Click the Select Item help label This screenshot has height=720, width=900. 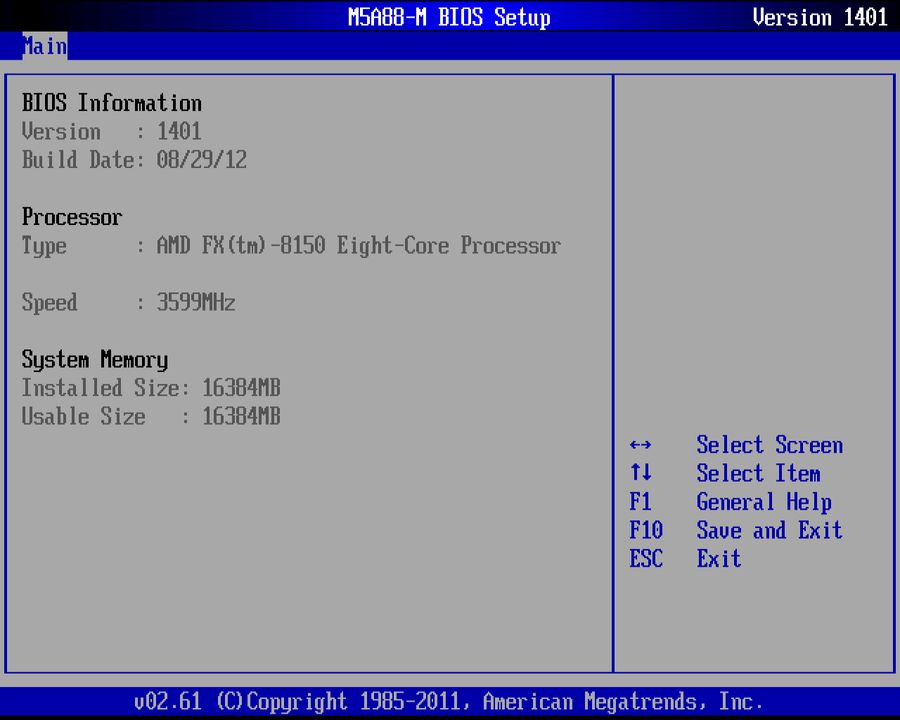[758, 473]
